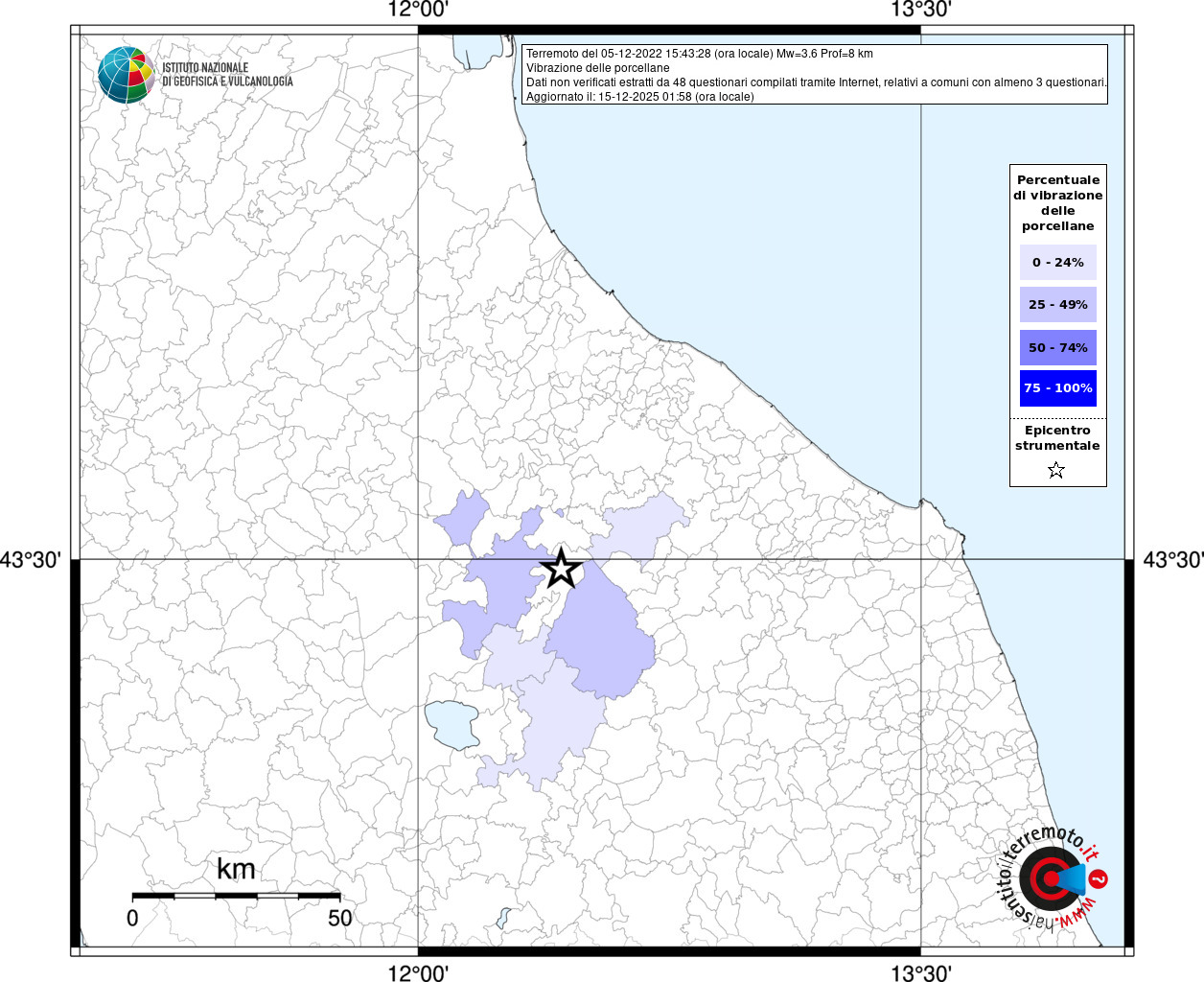Select the 50 - 74% legend swatch
The height and width of the screenshot is (982, 1204).
(x=1057, y=347)
